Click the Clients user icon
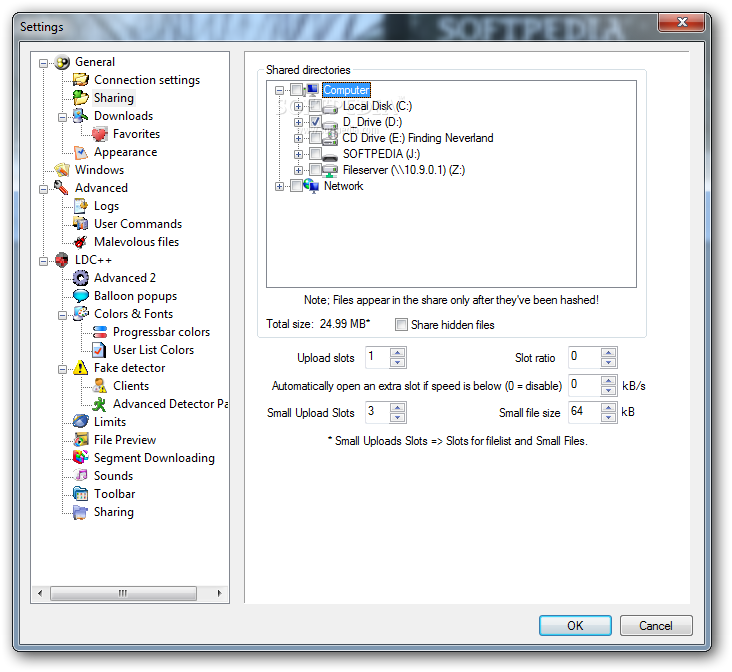The image size is (732, 672). coord(99,386)
